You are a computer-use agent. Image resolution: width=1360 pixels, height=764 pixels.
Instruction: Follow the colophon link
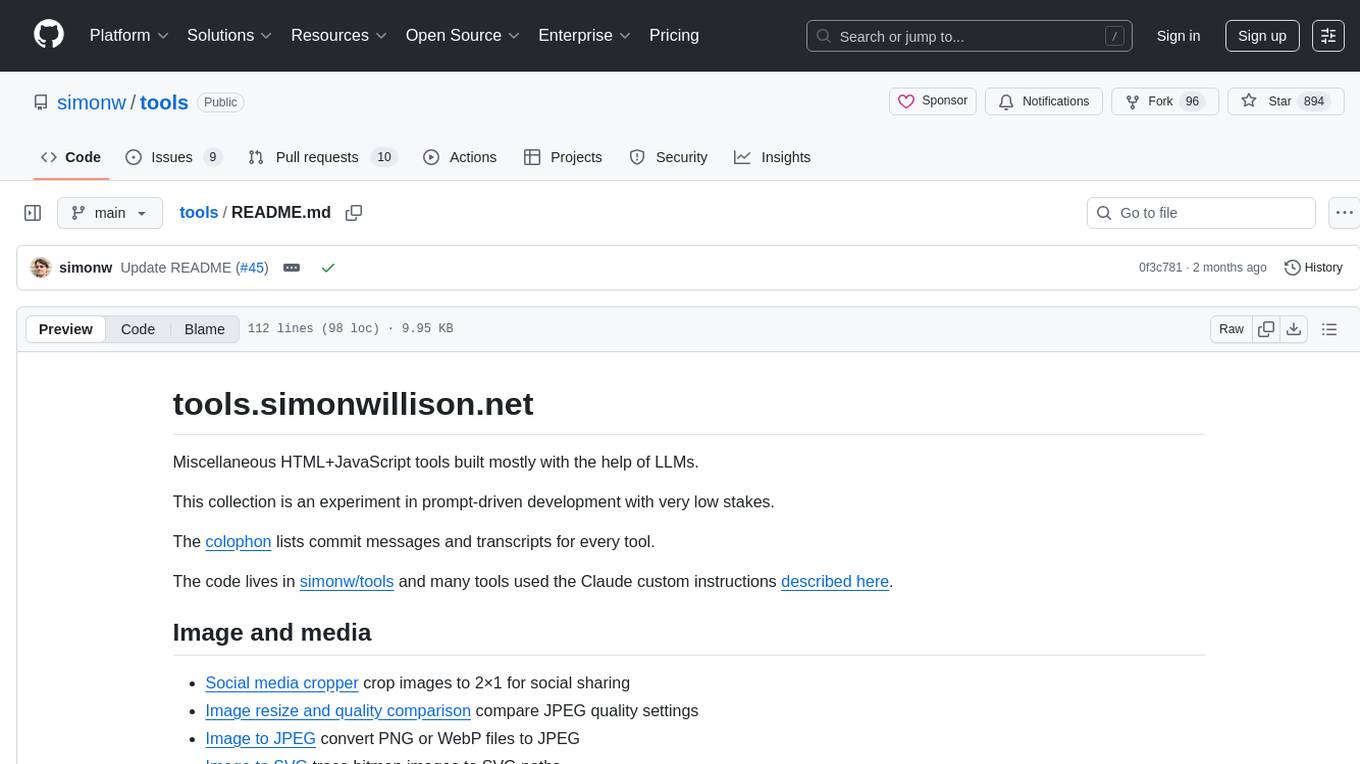point(238,541)
